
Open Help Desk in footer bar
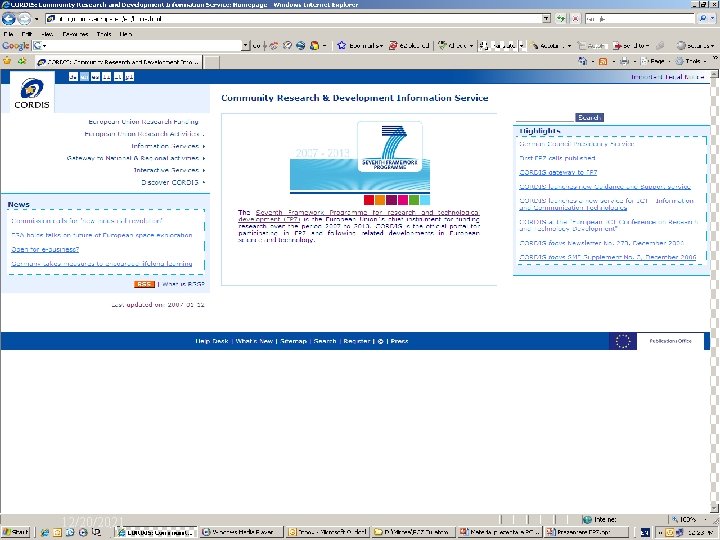click(x=212, y=341)
